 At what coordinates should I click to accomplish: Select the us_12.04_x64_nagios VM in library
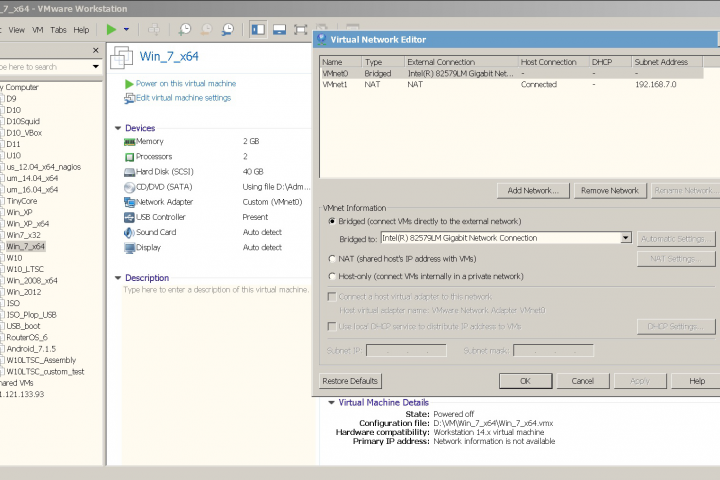point(44,167)
